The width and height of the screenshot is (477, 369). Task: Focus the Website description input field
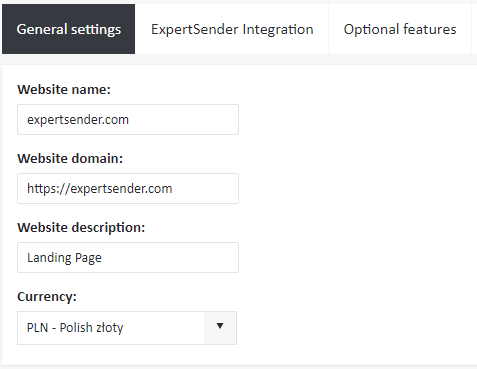coord(128,257)
